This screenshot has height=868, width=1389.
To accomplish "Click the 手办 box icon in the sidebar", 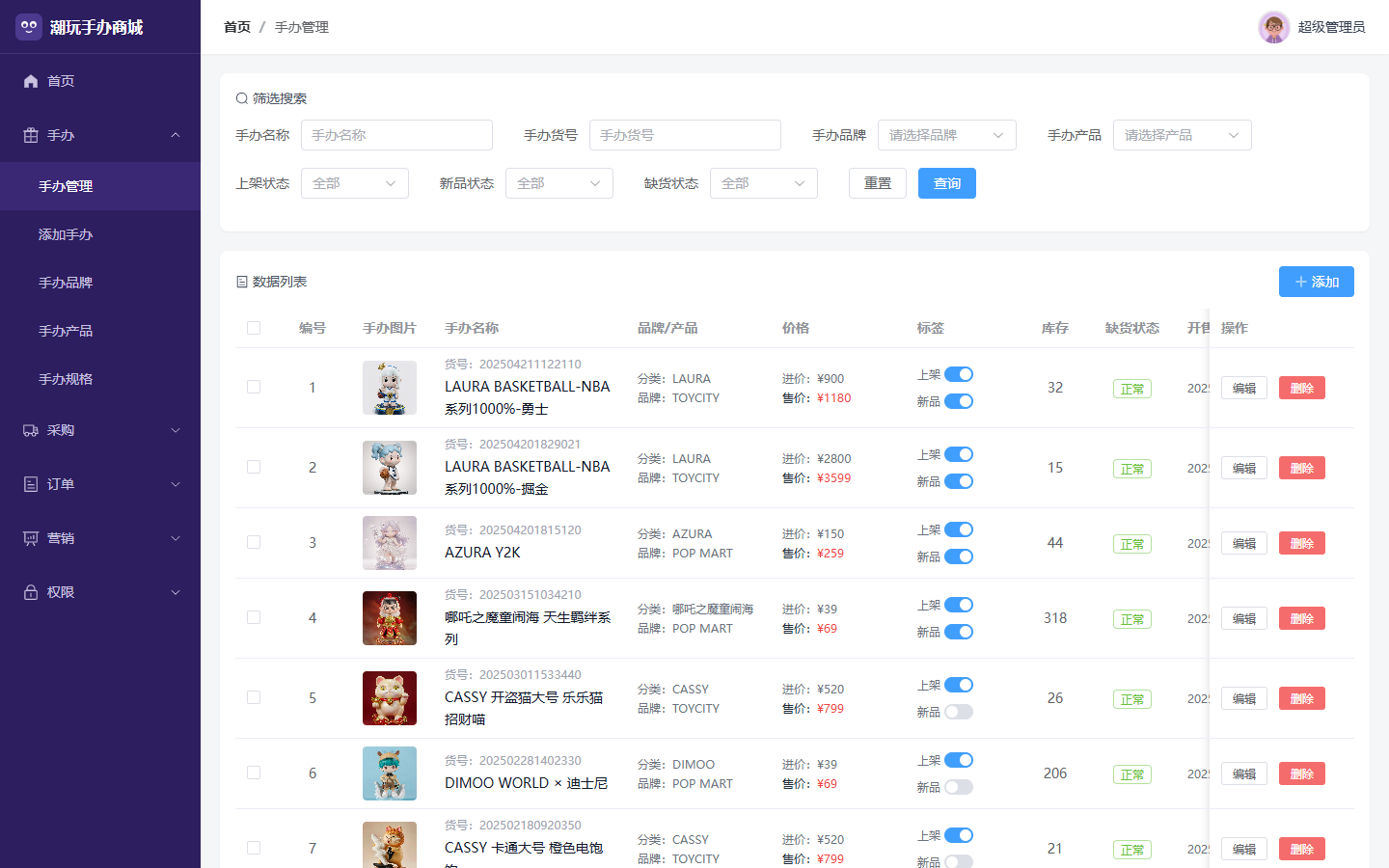I will (x=31, y=135).
